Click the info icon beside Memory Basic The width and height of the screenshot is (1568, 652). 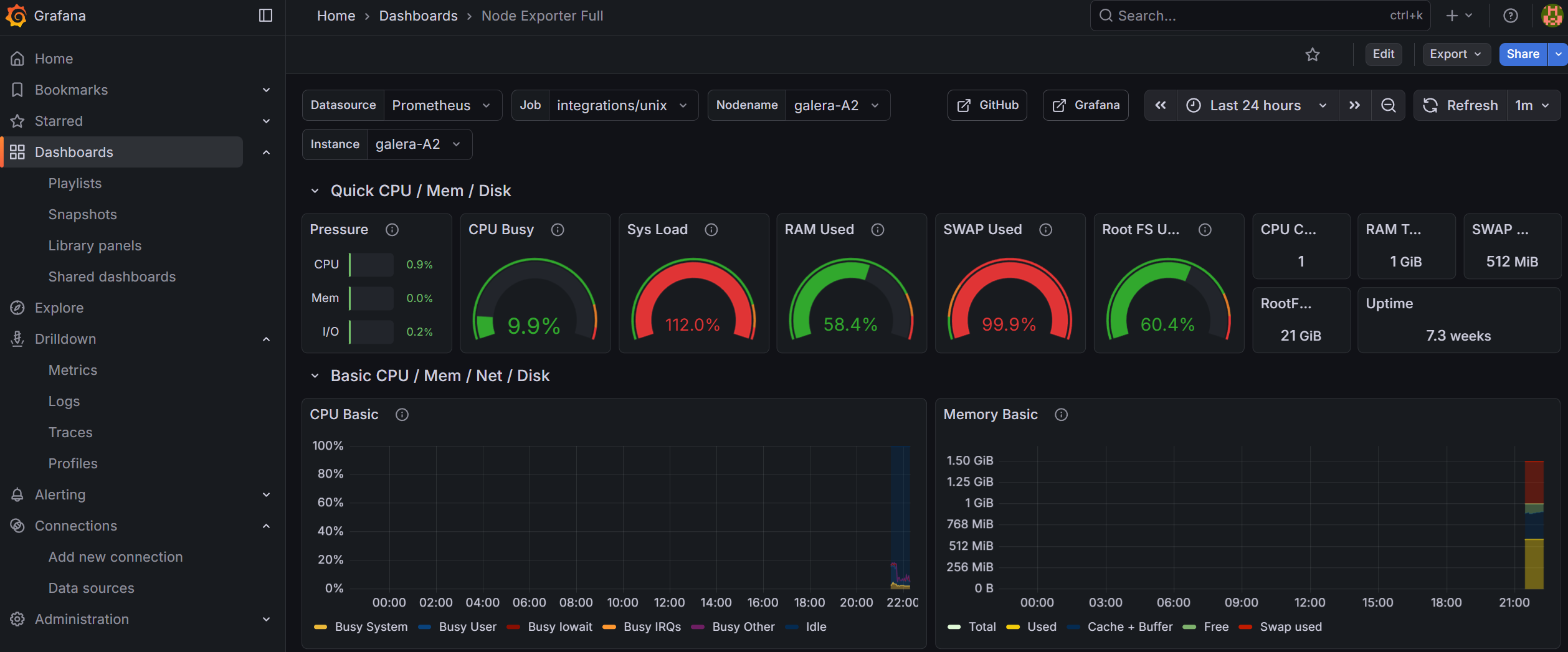[1061, 415]
